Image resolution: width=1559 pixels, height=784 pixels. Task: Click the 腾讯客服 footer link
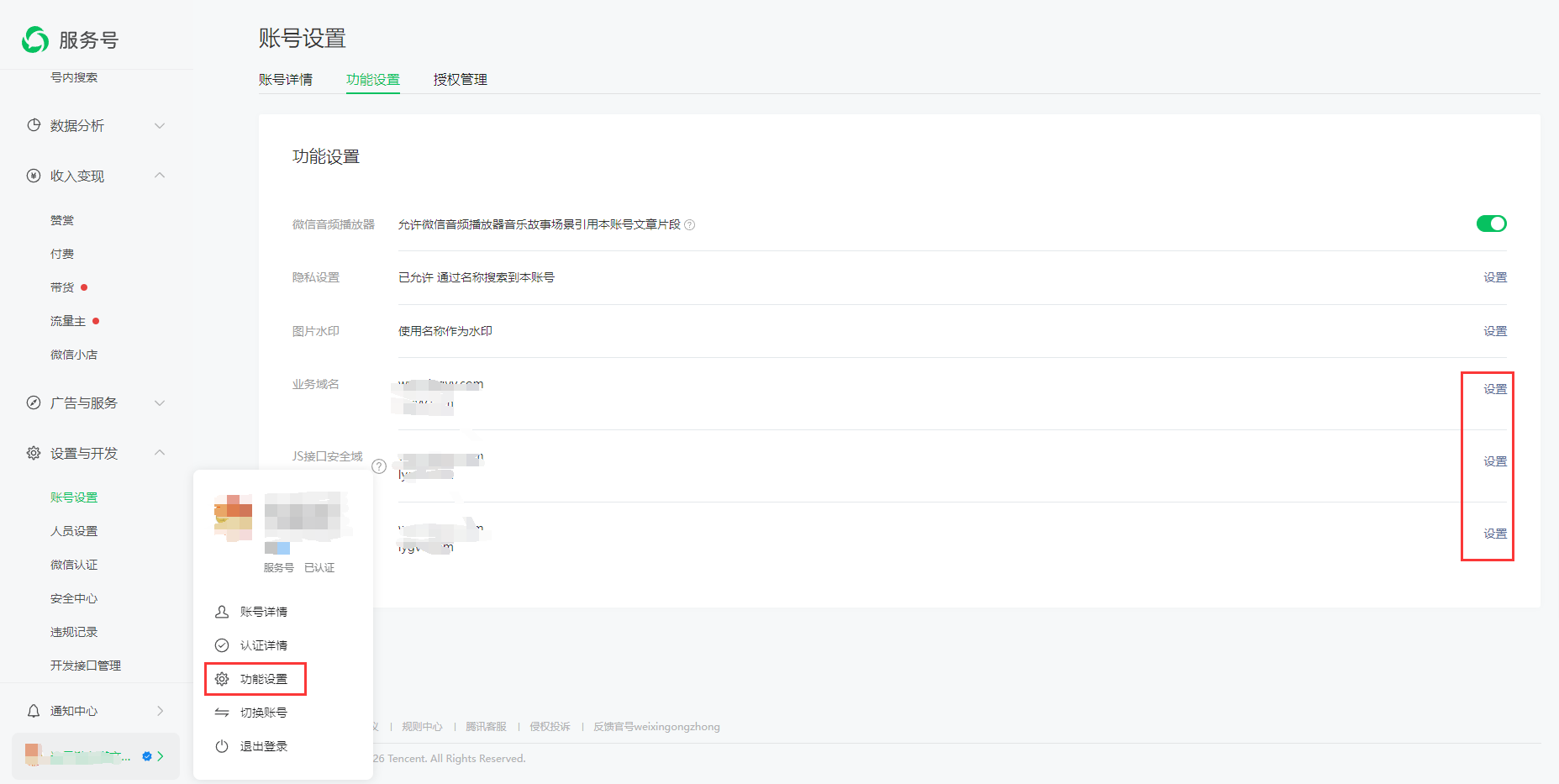pos(487,727)
